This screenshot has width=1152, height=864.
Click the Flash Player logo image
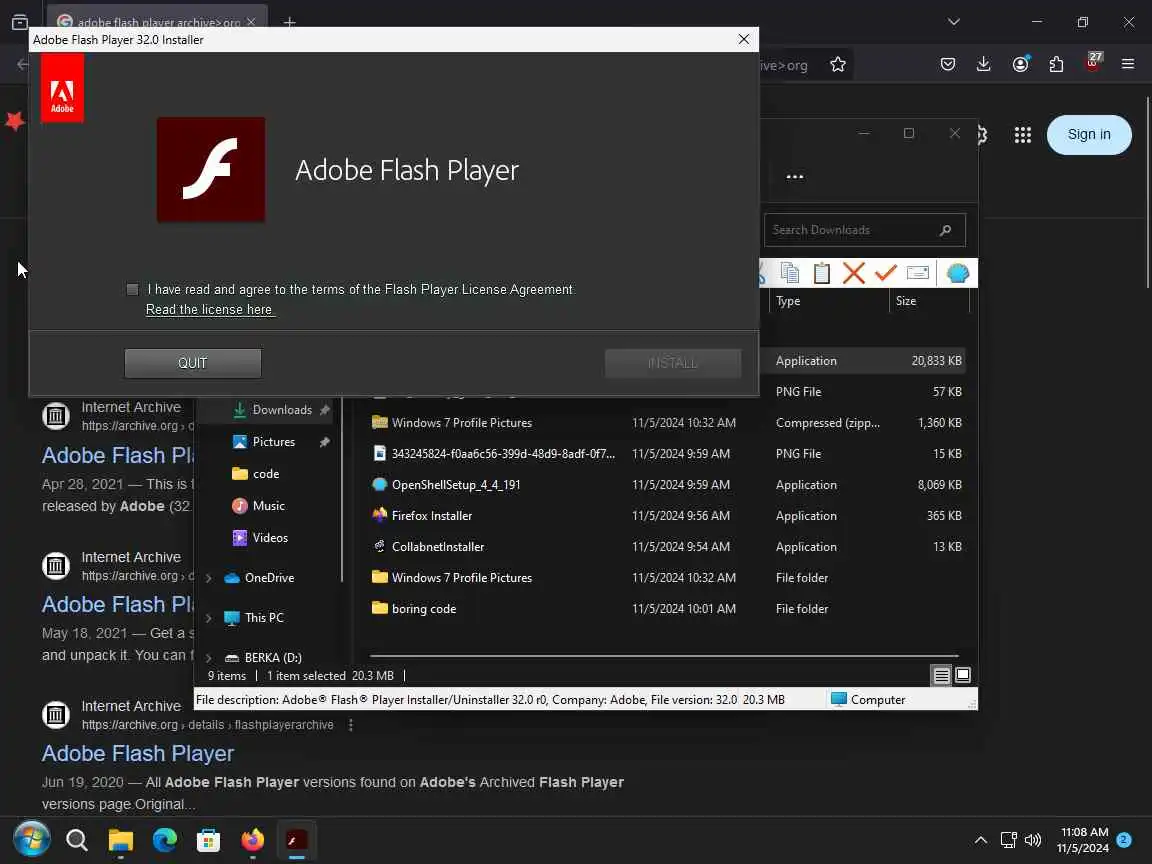tap(211, 170)
